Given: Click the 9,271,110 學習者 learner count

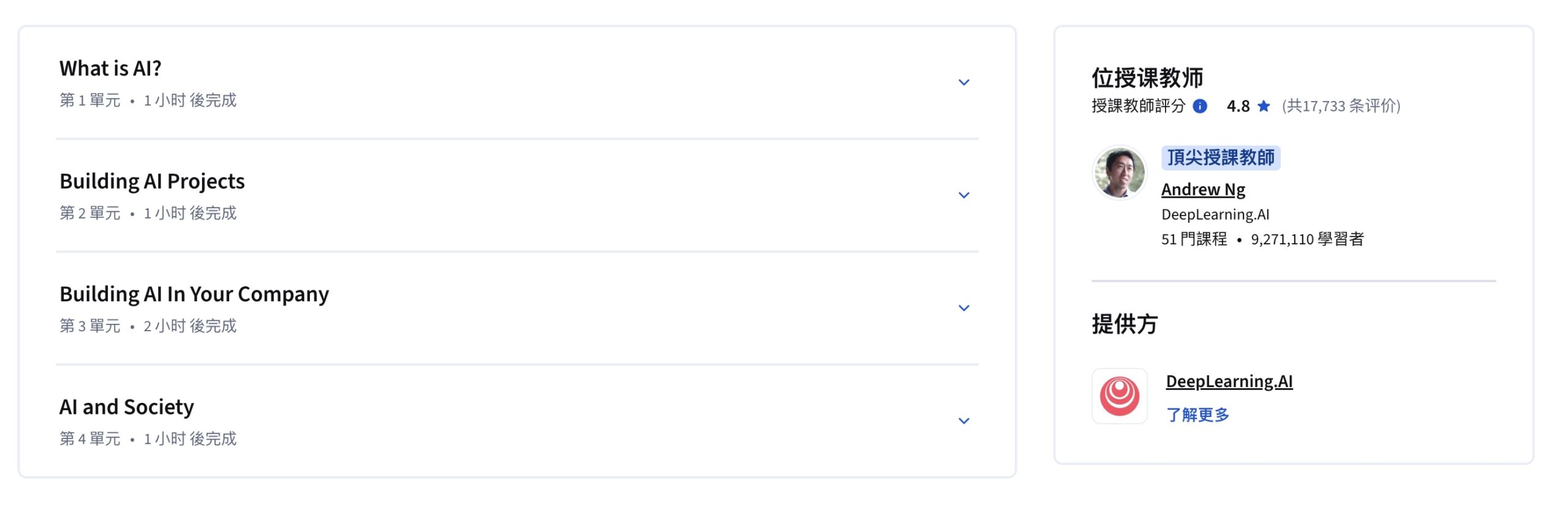Looking at the screenshot, I should [1307, 239].
